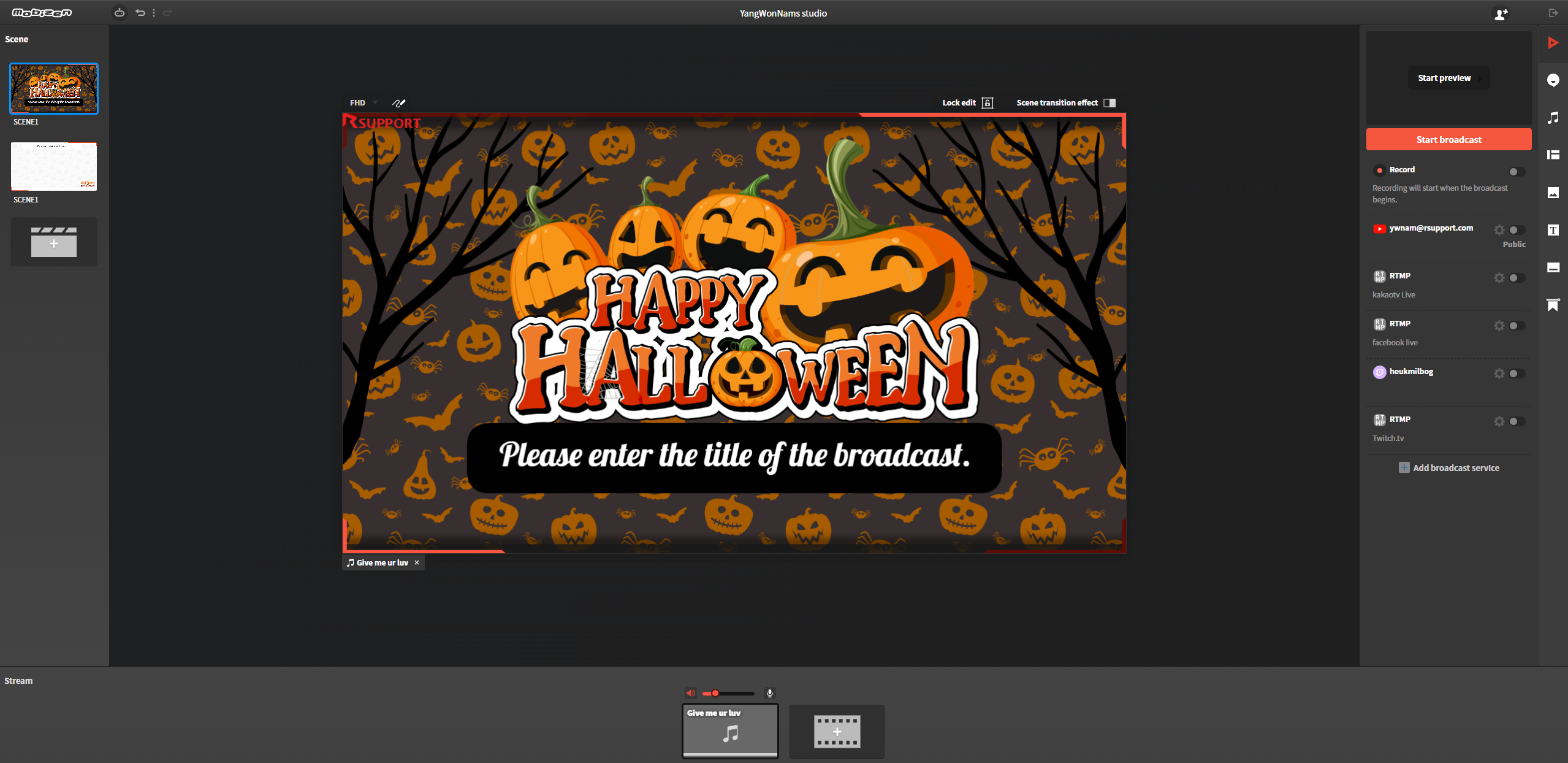1568x763 pixels.
Task: Enable the heukmilbog Twitch toggle
Action: pos(1517,374)
